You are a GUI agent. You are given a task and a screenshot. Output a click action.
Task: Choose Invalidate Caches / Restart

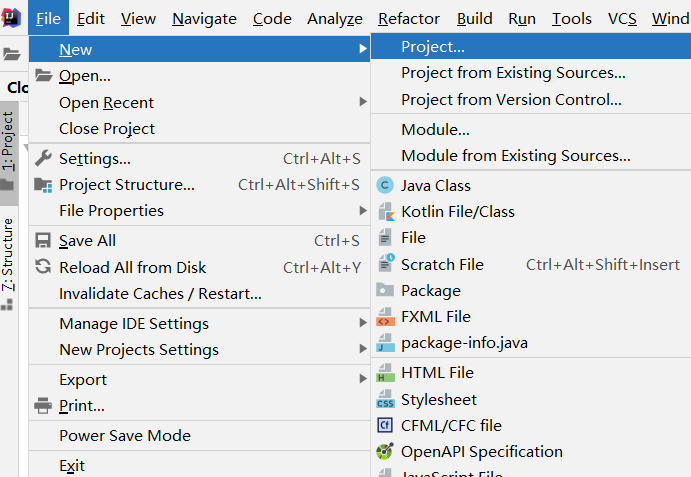tap(160, 294)
